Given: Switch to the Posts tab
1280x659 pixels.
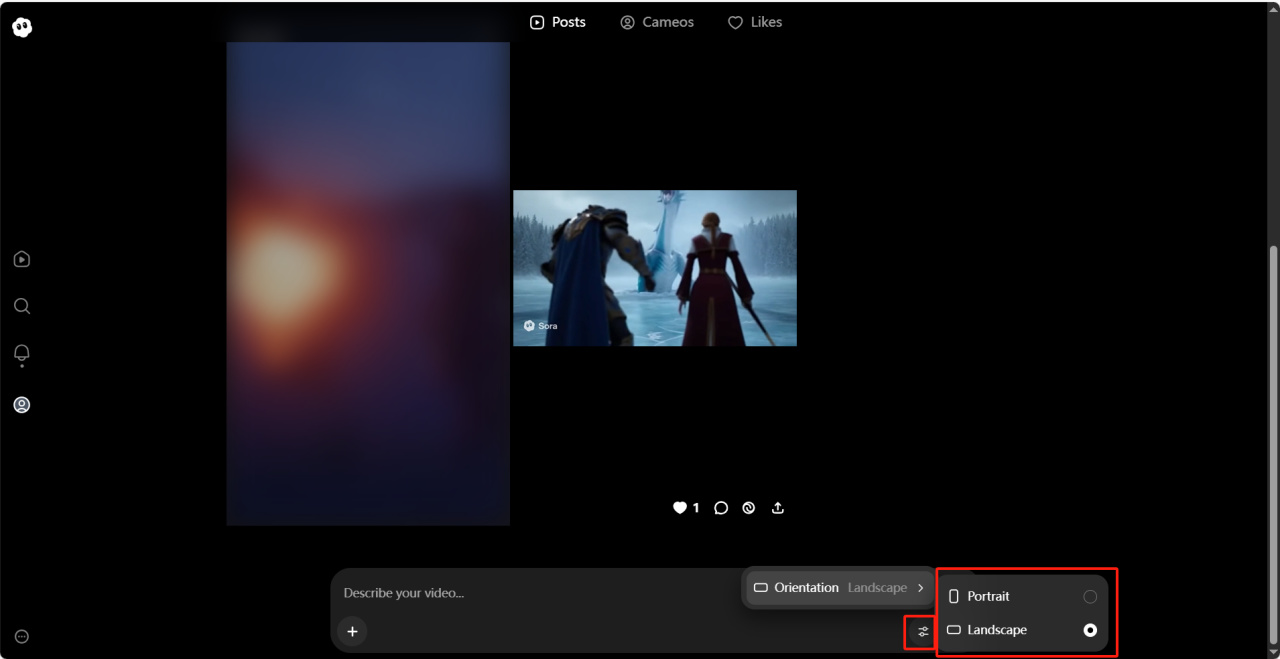Looking at the screenshot, I should coord(558,22).
